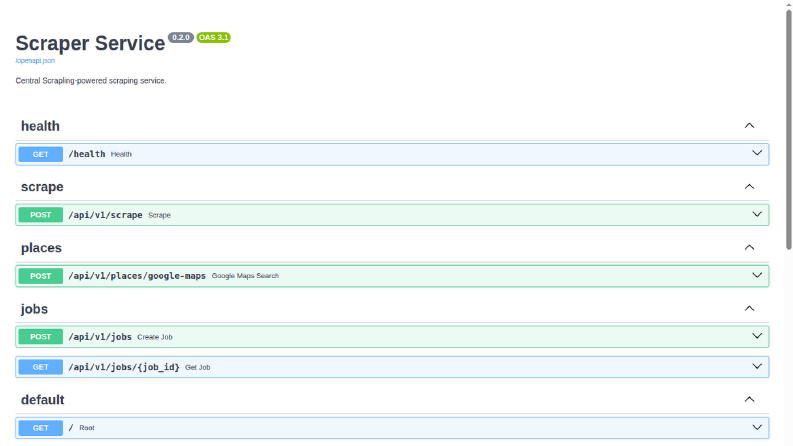Click the Scraper Service title
Viewport: 793px width, 446px height.
[90, 43]
